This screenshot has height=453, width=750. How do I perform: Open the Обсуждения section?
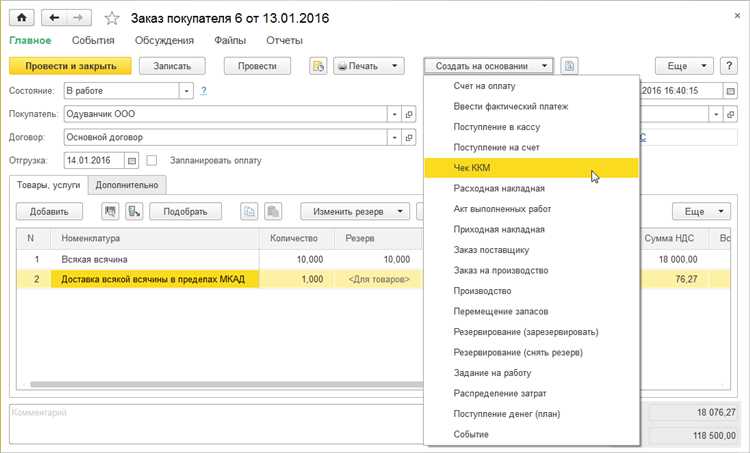click(164, 41)
